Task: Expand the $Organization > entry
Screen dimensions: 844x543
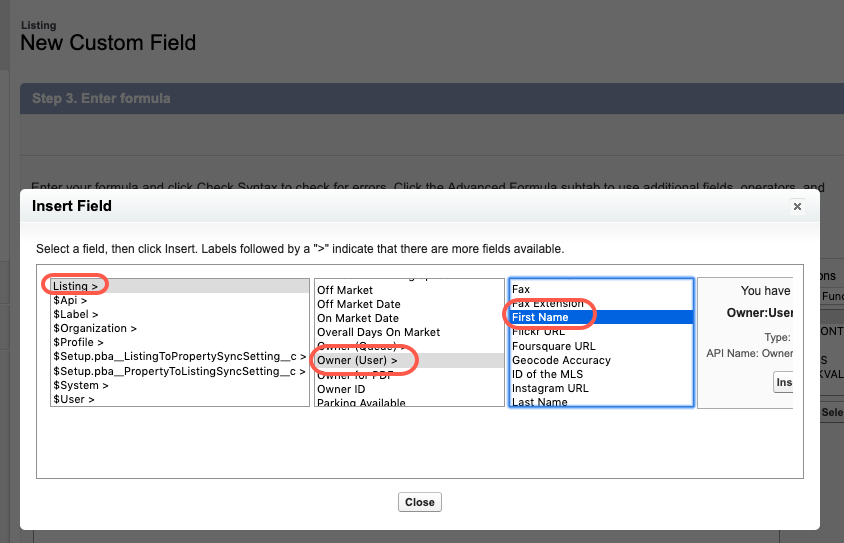Action: (x=180, y=328)
